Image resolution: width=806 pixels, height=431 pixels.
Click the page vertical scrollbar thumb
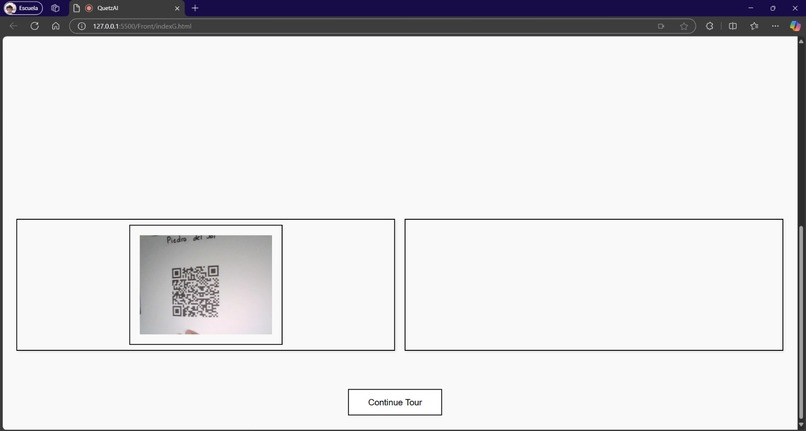click(801, 324)
